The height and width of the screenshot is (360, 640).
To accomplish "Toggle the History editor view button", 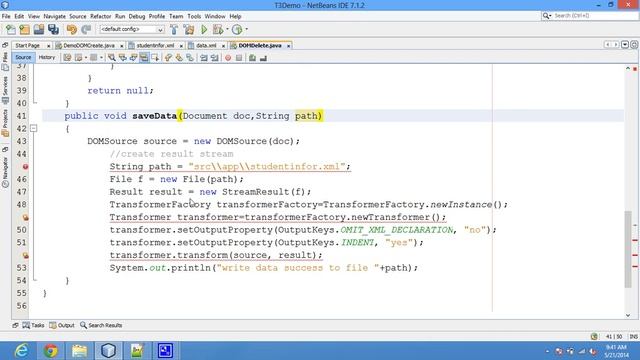I will click(47, 58).
